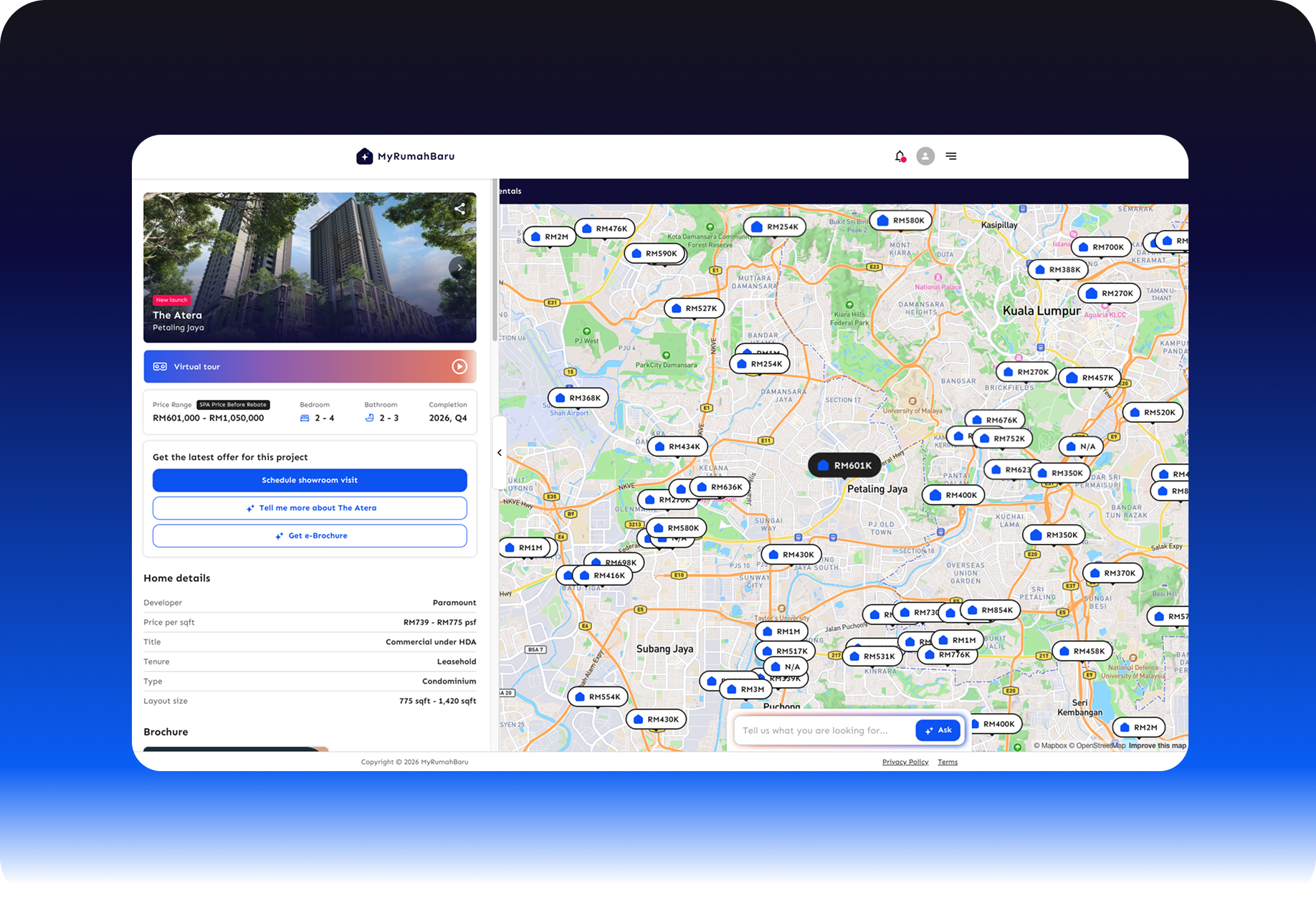Open the user profile avatar
This screenshot has height=903, width=1316.
925,156
